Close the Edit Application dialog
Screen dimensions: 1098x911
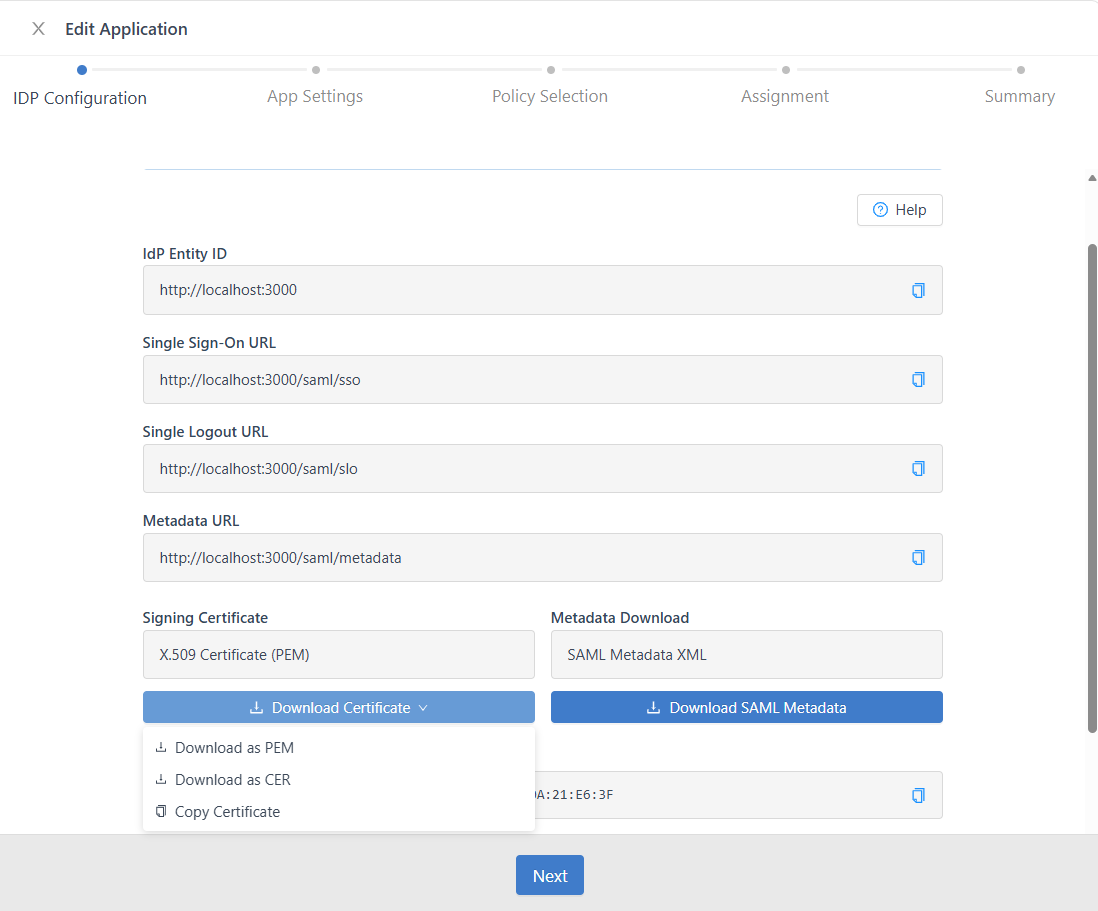pos(39,29)
